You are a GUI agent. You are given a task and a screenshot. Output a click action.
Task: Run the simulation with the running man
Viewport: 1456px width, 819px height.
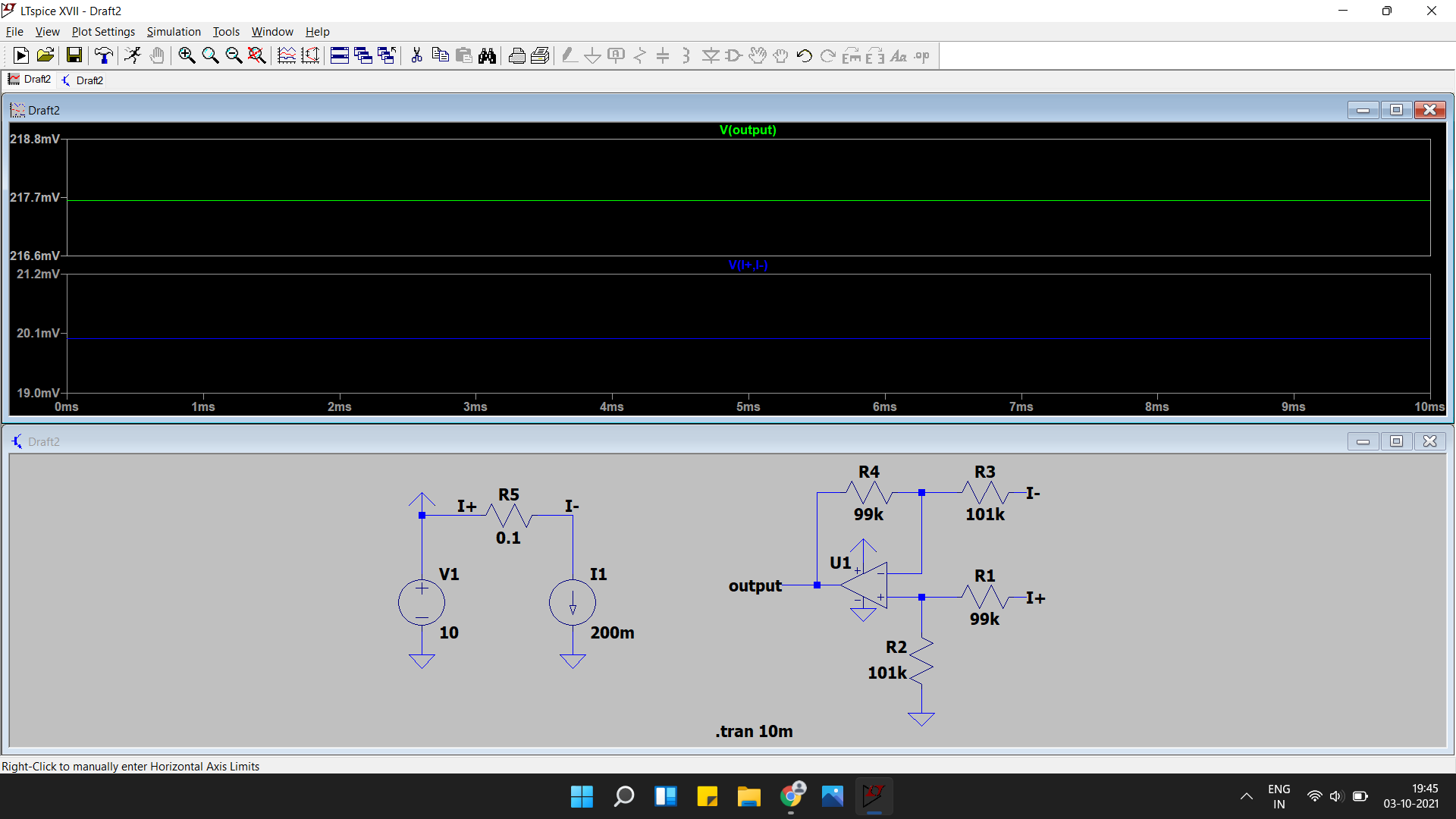pyautogui.click(x=133, y=55)
